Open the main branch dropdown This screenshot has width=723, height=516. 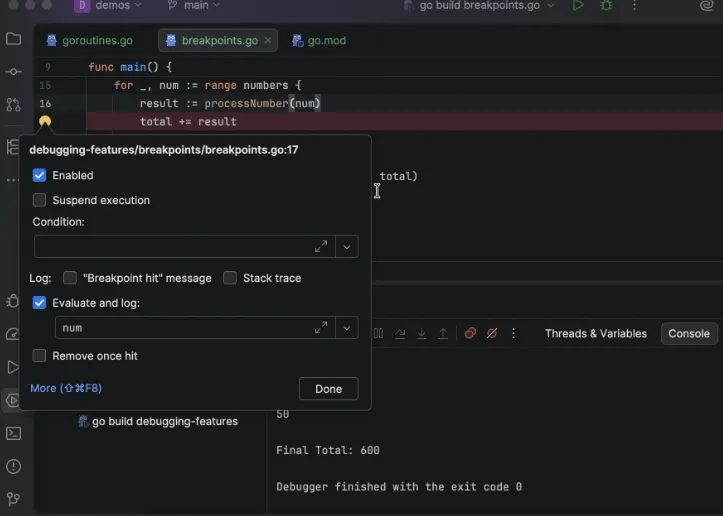194,6
